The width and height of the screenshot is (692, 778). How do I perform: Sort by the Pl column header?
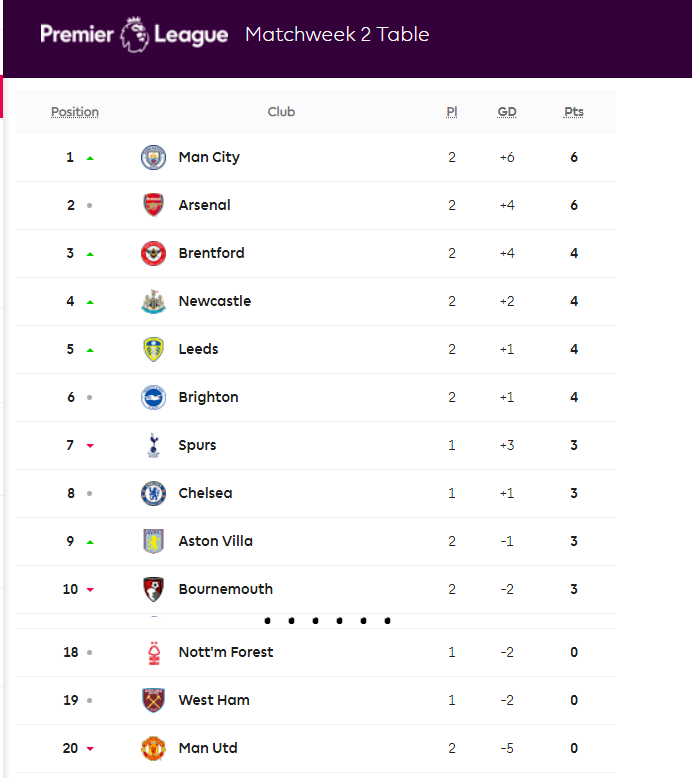click(452, 112)
